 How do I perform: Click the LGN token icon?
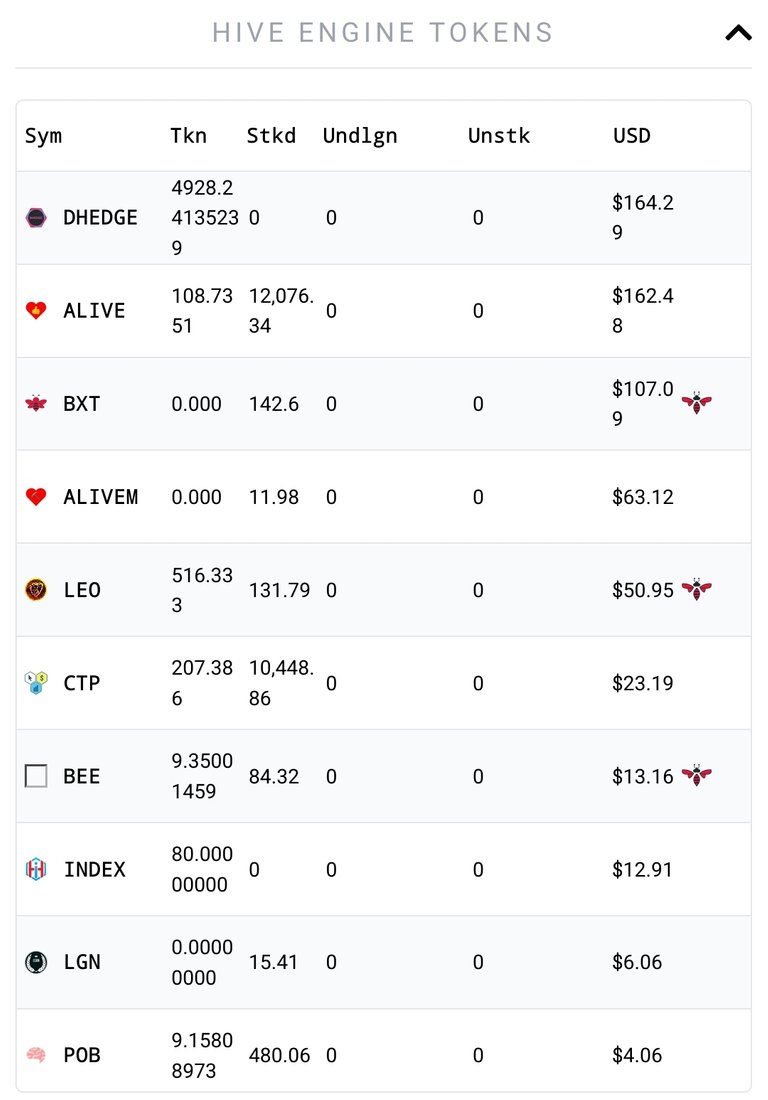click(36, 962)
